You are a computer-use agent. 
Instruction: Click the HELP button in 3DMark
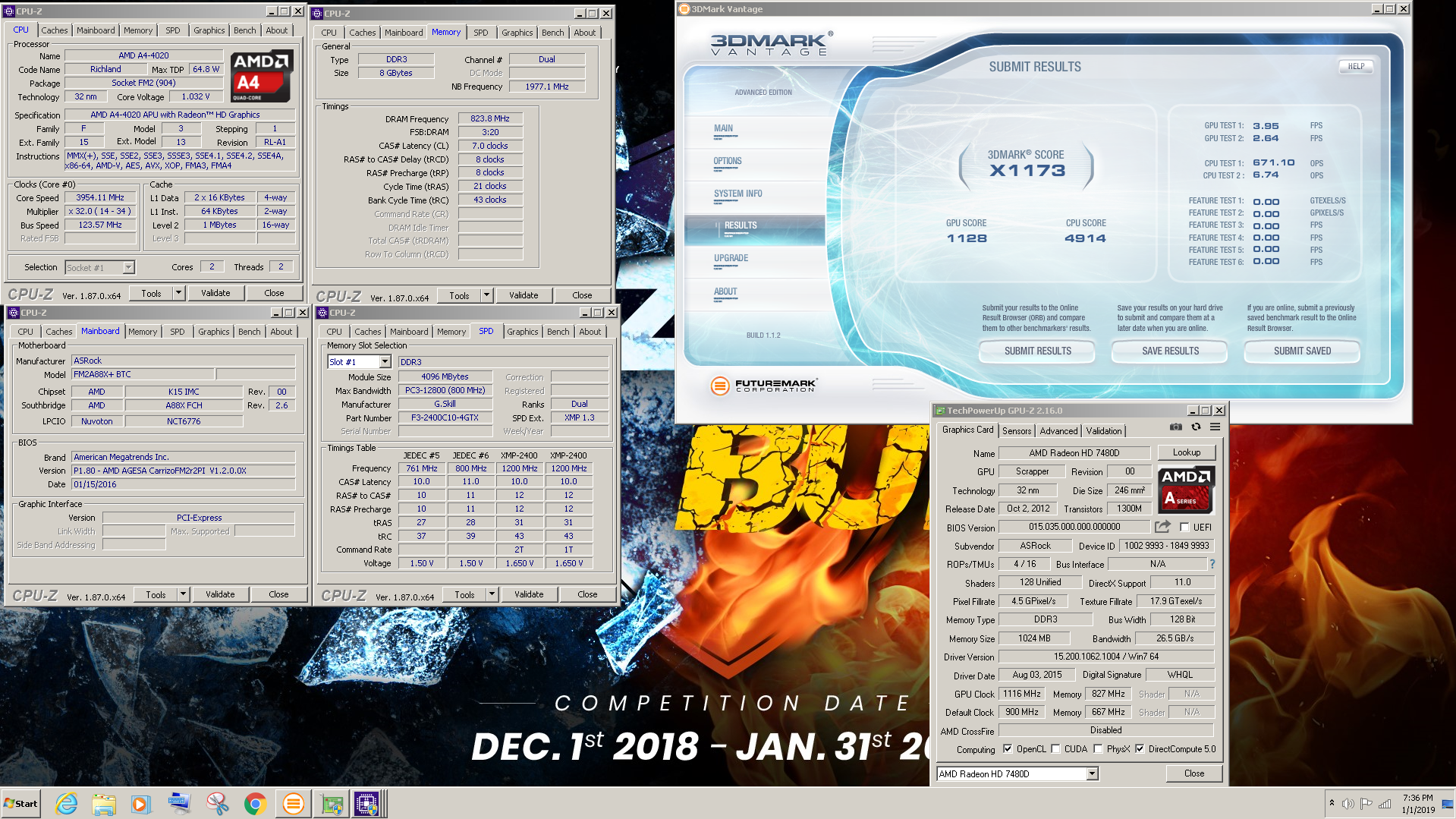1356,67
